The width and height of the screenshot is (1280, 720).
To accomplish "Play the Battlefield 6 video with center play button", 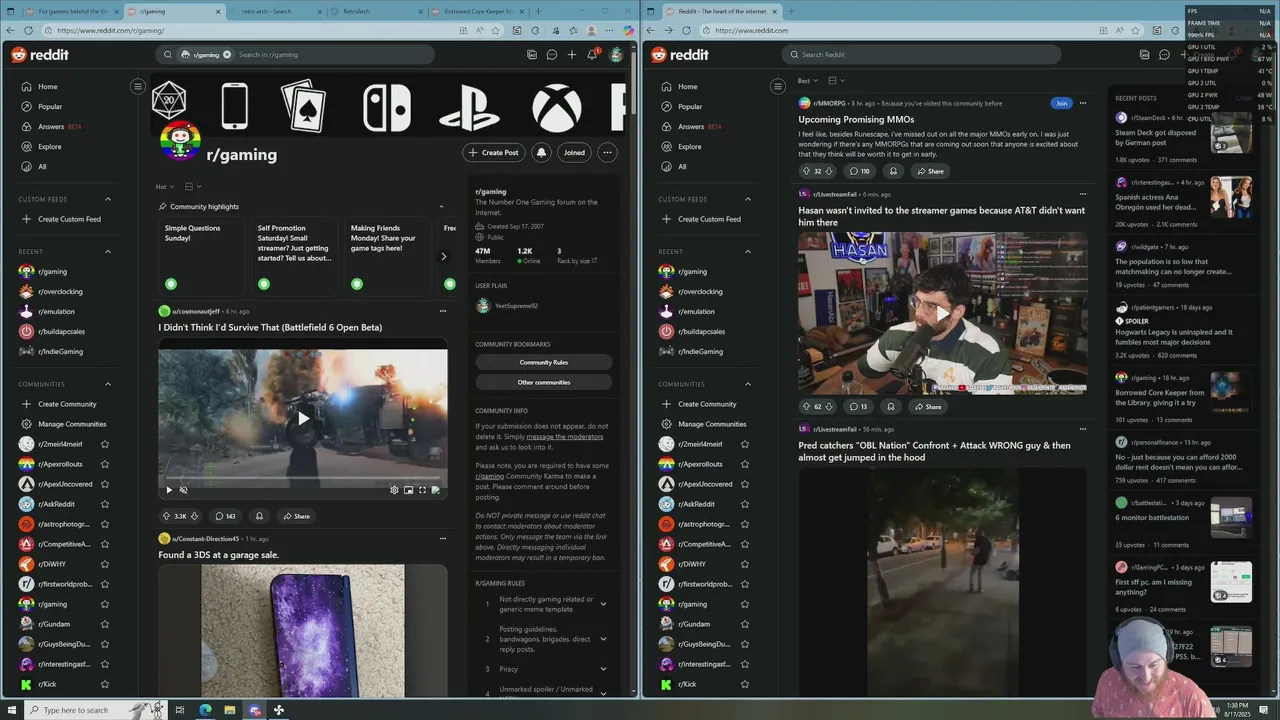I will pyautogui.click(x=303, y=418).
